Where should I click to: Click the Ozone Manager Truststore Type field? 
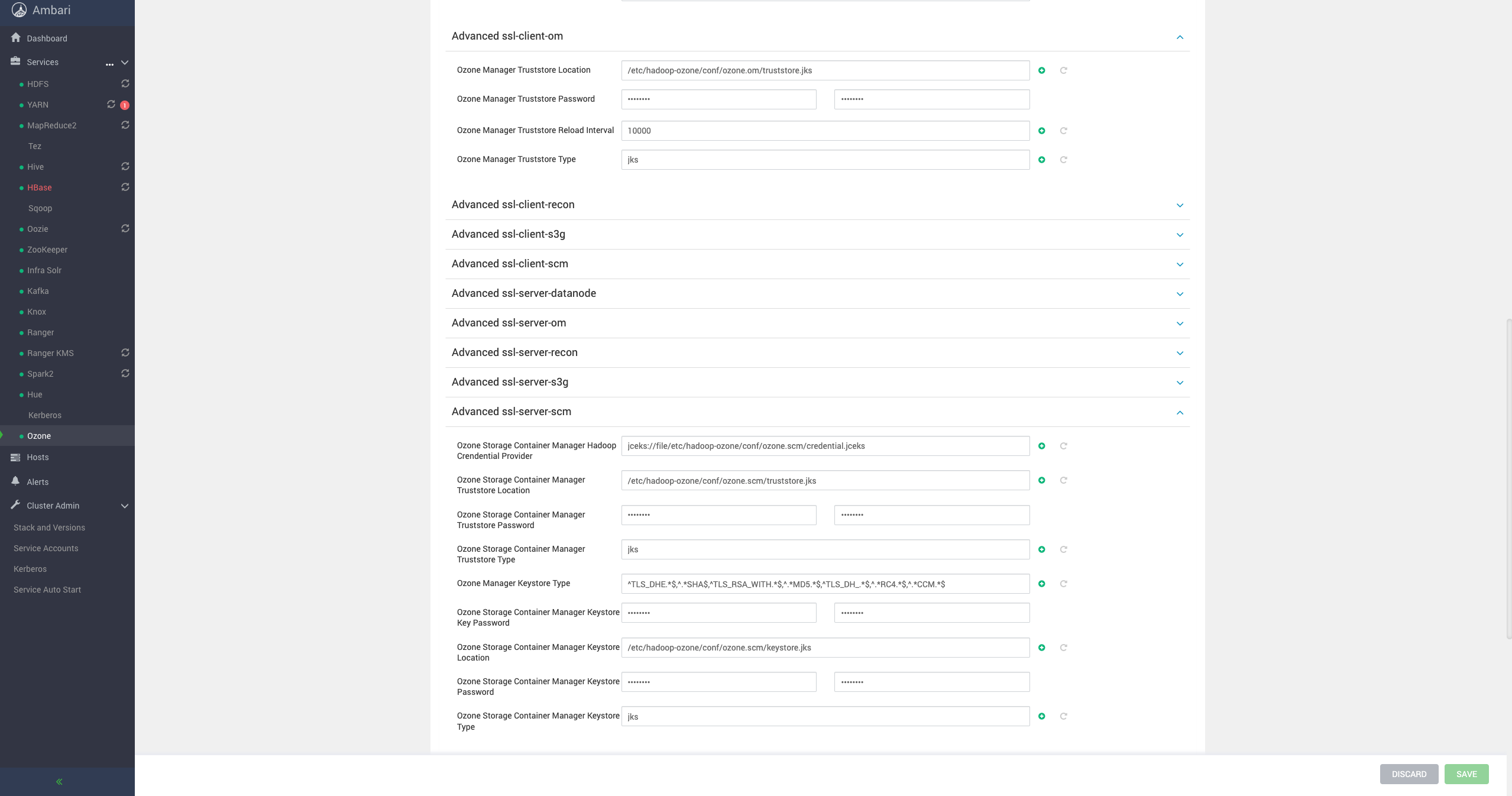tap(825, 160)
